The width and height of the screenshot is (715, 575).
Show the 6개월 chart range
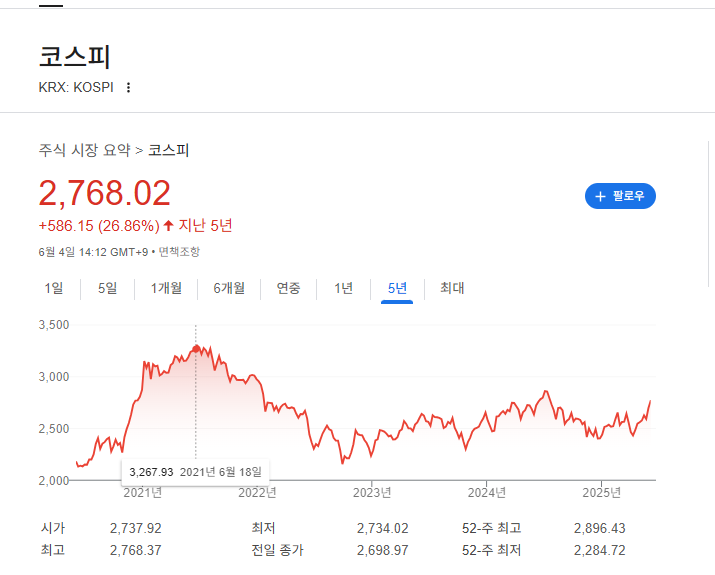[x=229, y=288]
